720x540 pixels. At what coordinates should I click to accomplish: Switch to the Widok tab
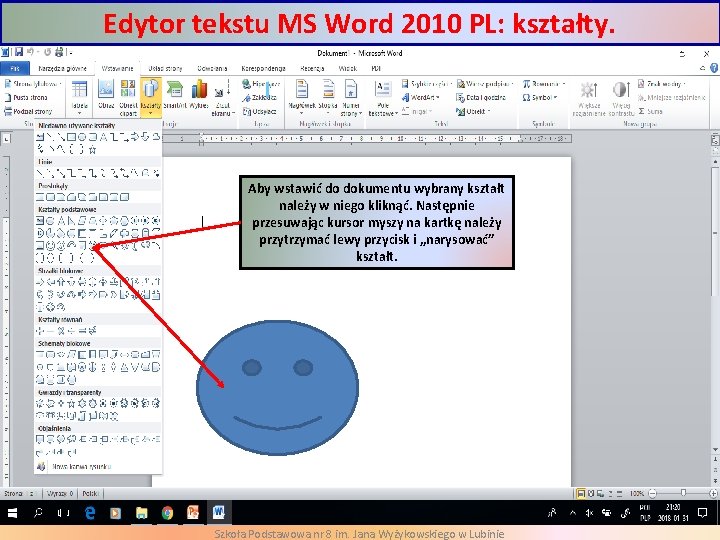[x=348, y=68]
